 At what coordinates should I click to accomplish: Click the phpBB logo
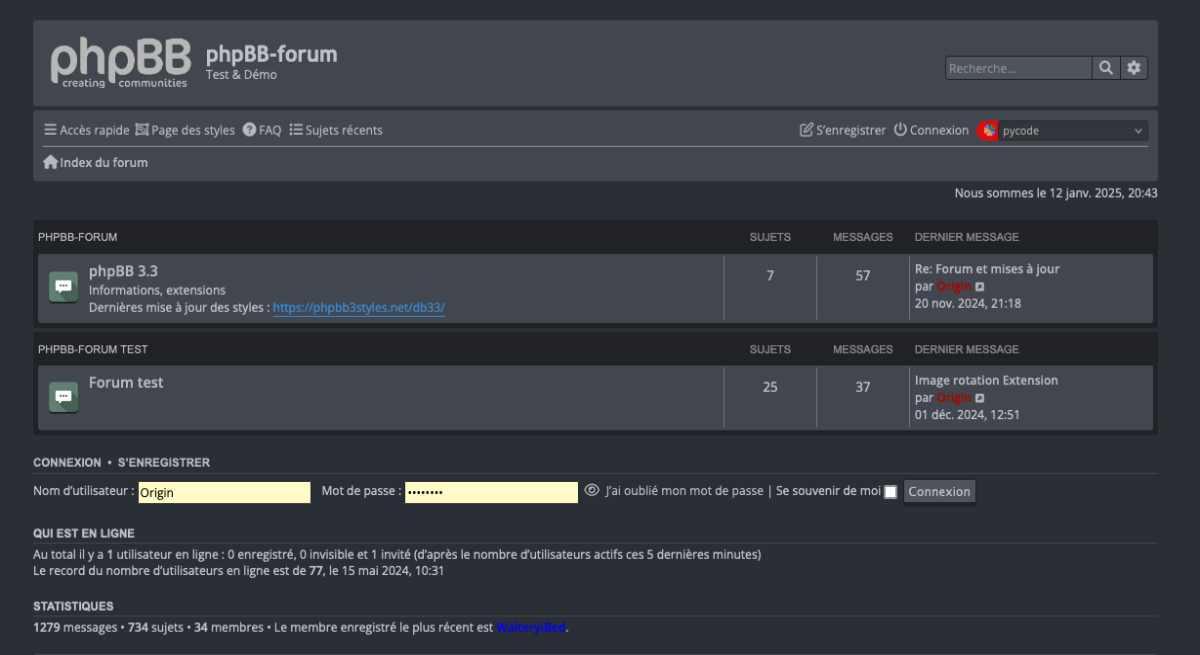pyautogui.click(x=119, y=62)
